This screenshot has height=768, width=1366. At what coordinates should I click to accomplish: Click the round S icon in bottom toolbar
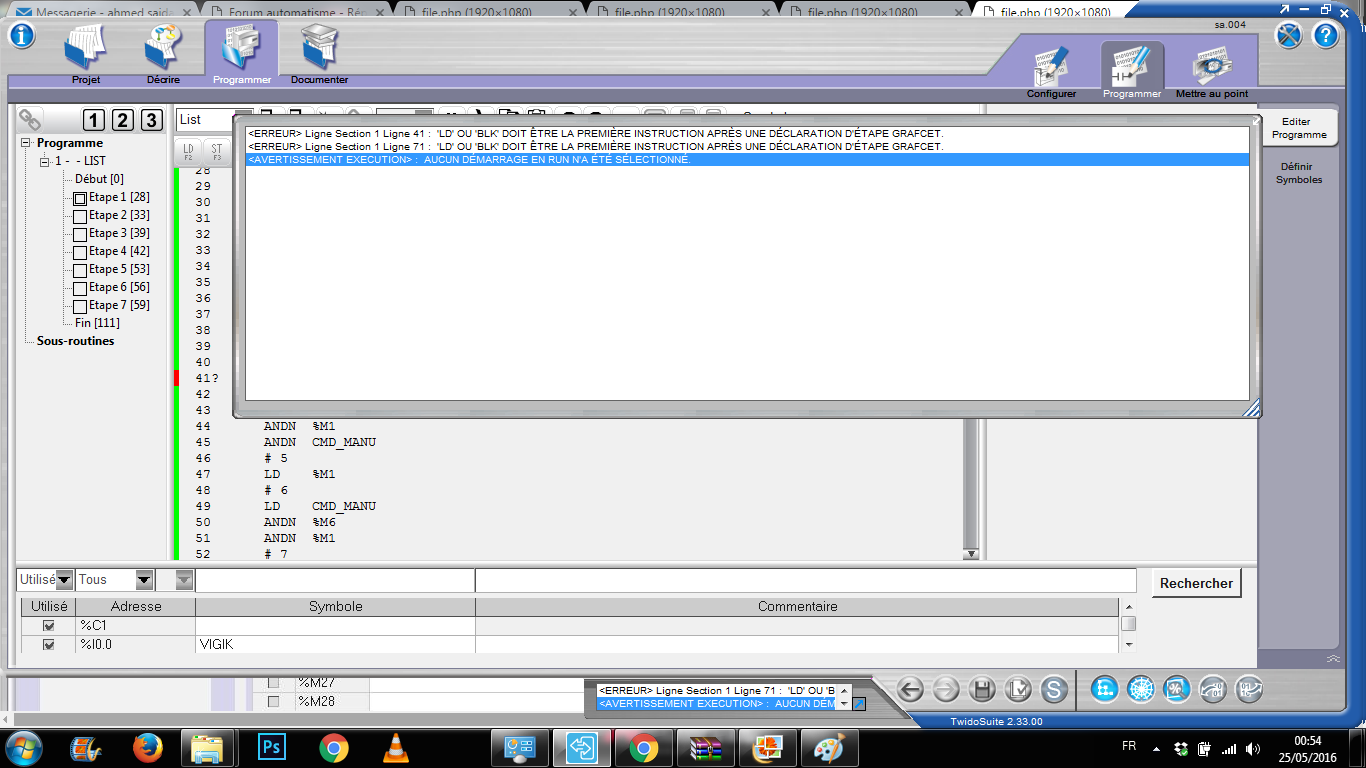click(1053, 689)
